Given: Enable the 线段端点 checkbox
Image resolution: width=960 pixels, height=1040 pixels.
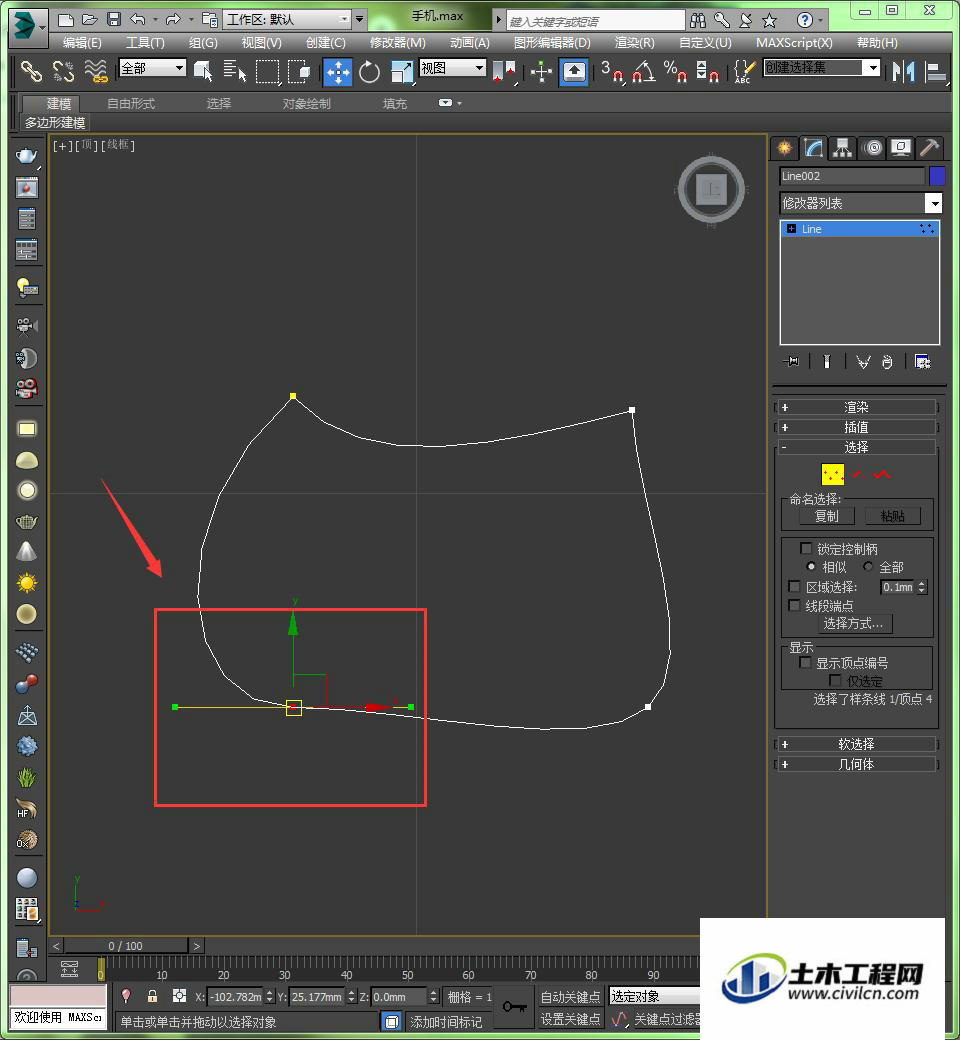Looking at the screenshot, I should pyautogui.click(x=793, y=605).
